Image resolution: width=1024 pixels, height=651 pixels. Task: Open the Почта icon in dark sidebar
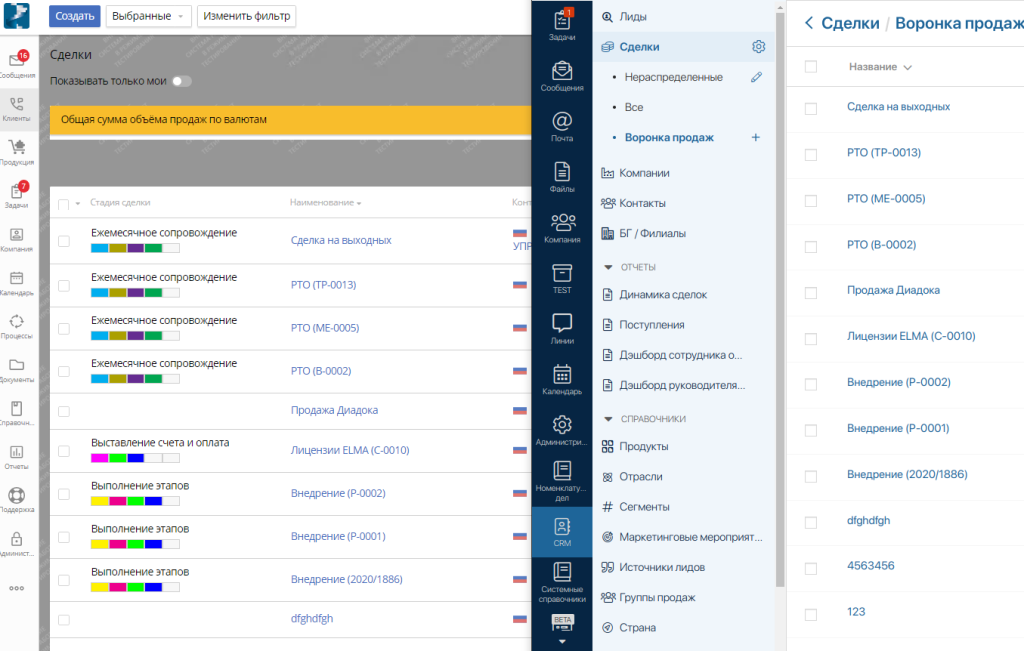click(x=562, y=127)
